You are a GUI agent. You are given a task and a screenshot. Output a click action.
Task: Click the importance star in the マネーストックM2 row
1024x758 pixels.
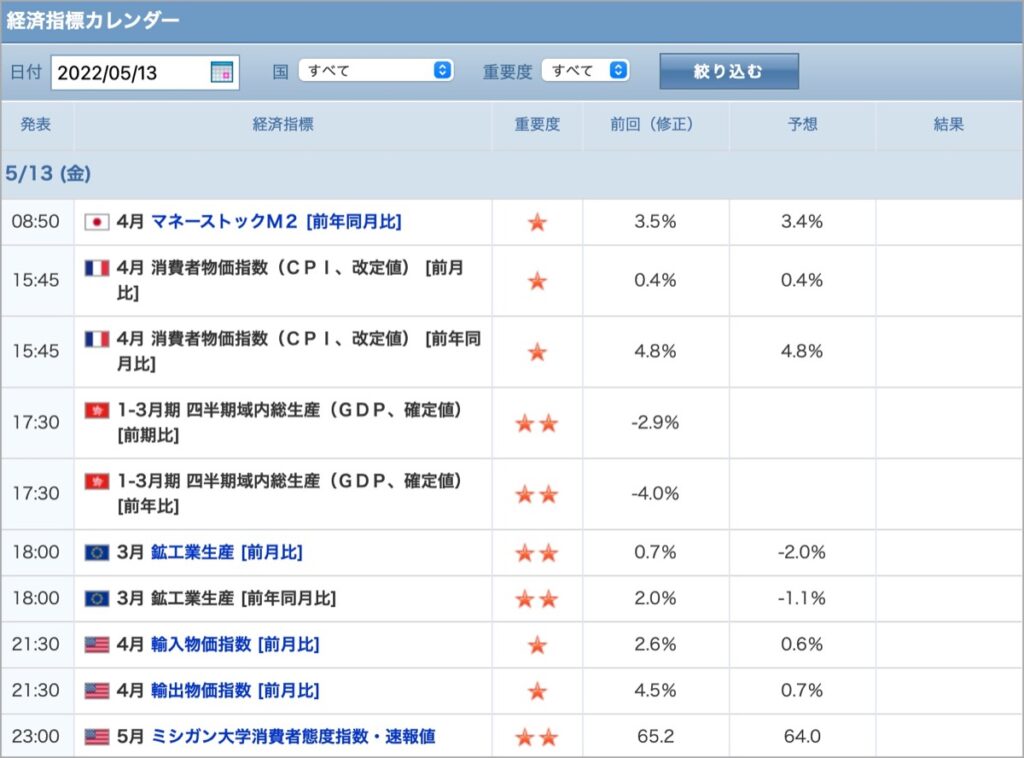(537, 222)
